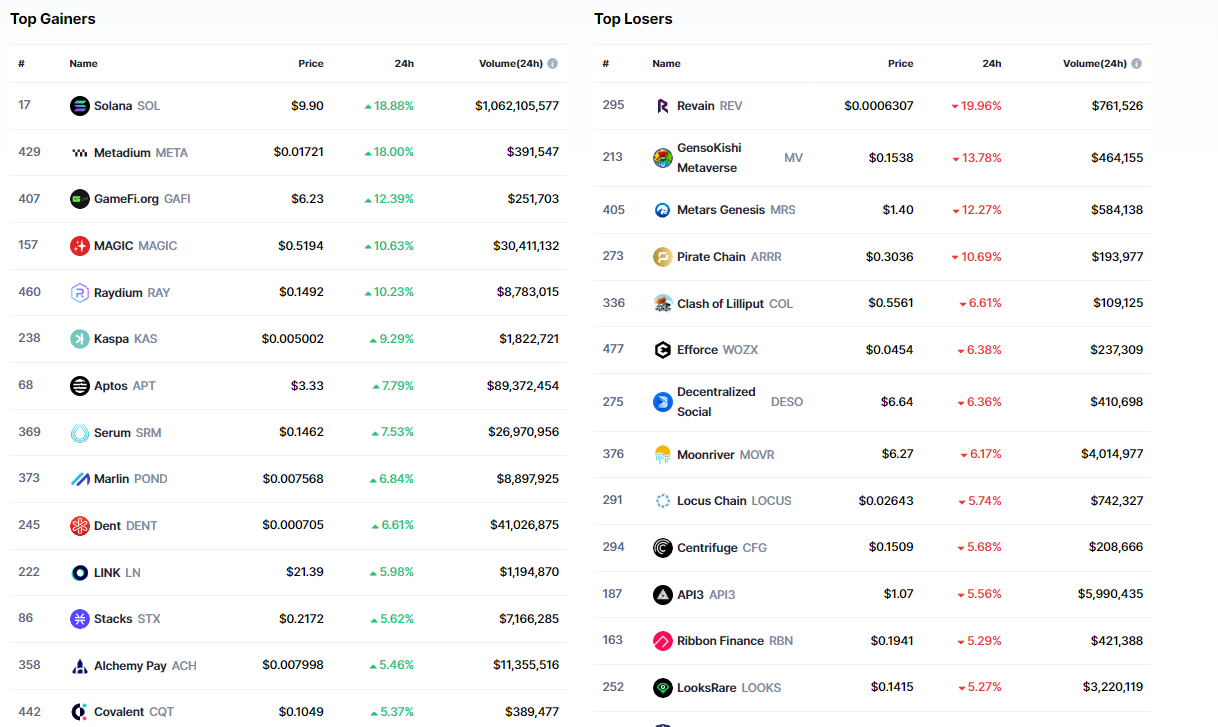Open the Aptos APT link

click(x=125, y=386)
